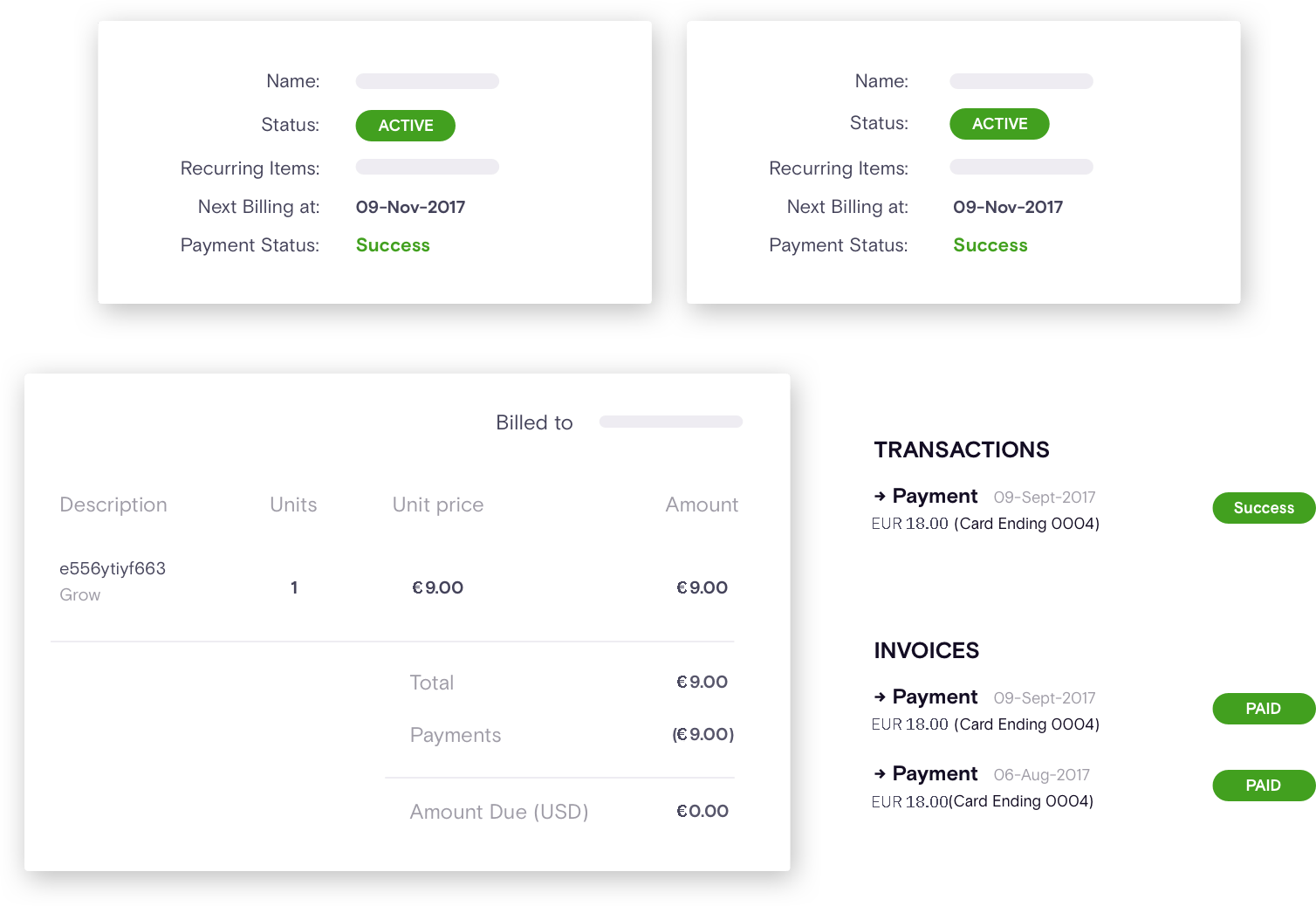Click the Success badge in Transactions
Image resolution: width=1316 pixels, height=906 pixels.
tap(1263, 508)
